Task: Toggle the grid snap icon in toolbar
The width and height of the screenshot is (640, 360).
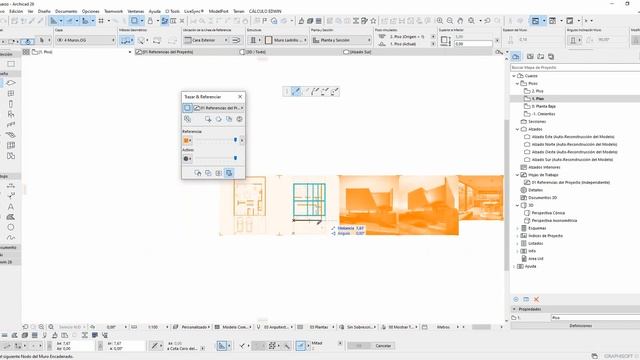Action: [101, 20]
